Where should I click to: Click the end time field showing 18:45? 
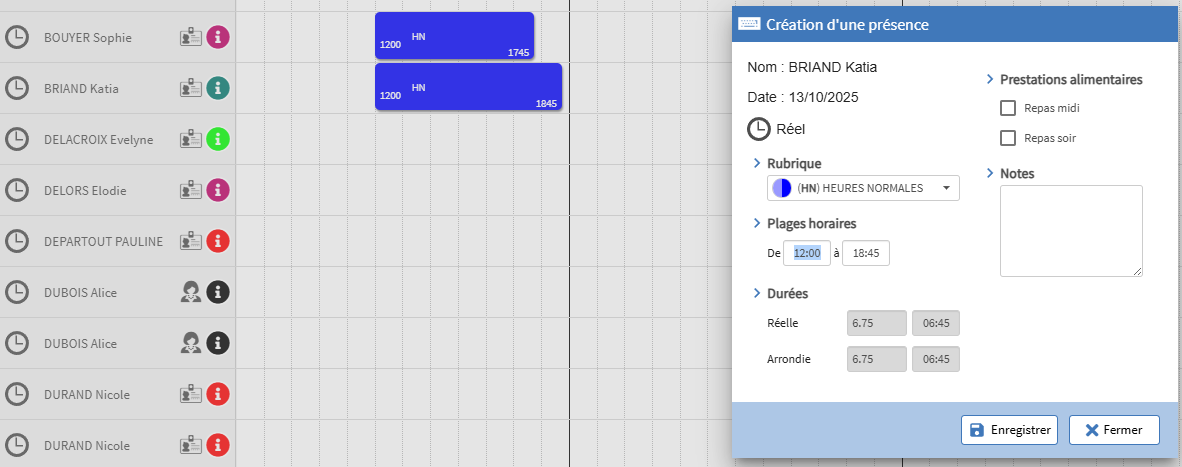click(x=865, y=253)
